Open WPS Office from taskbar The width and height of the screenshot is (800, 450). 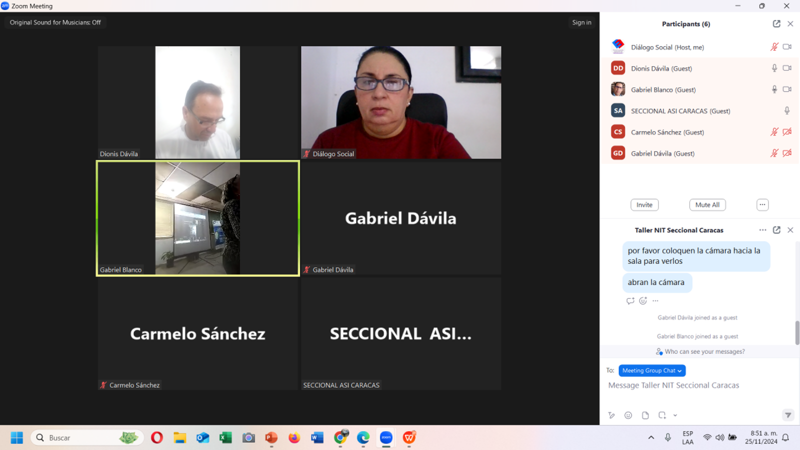(409, 438)
